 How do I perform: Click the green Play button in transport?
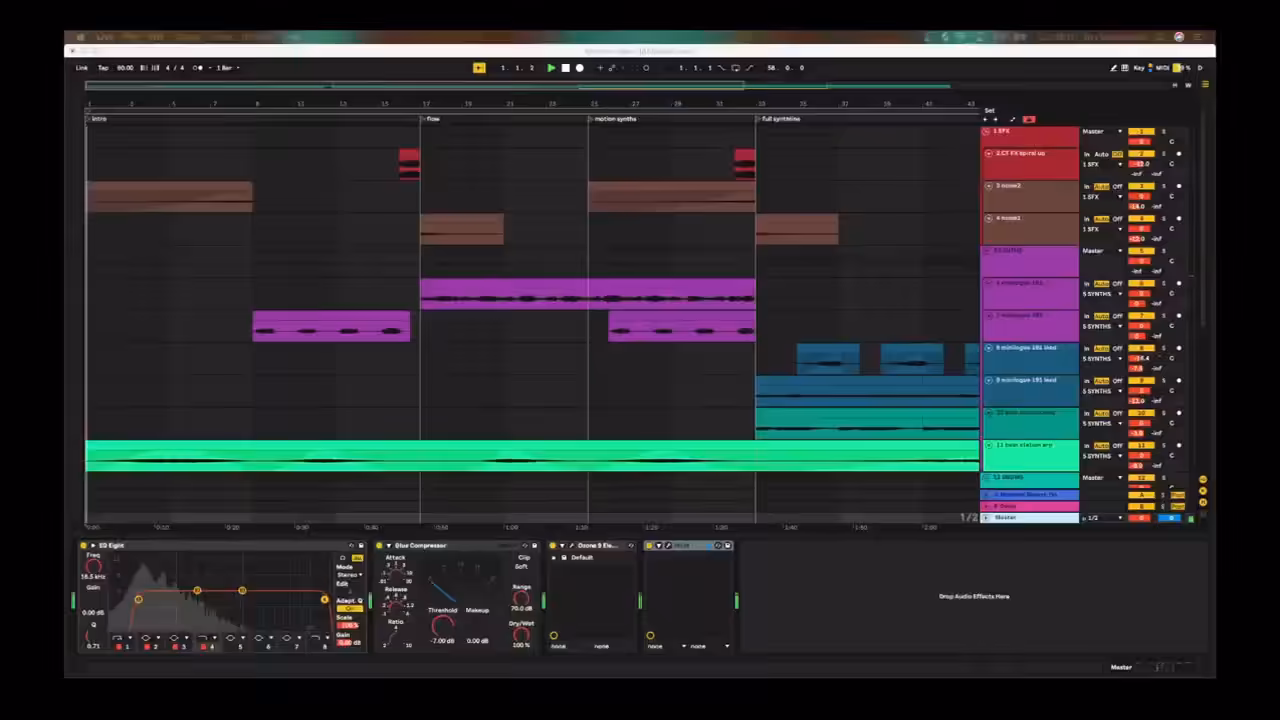click(x=551, y=68)
